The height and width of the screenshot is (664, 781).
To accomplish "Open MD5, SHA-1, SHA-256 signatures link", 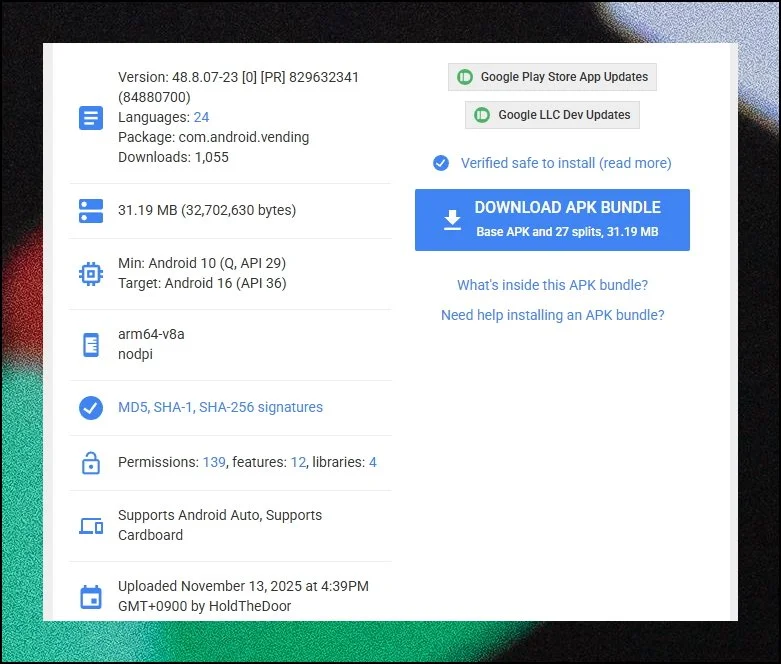I will [220, 407].
